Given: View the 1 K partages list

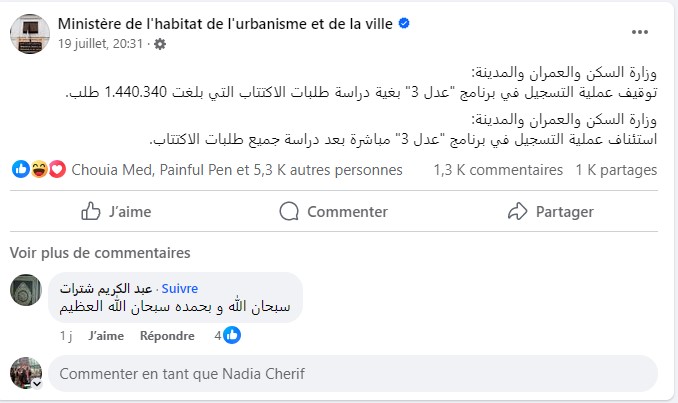Looking at the screenshot, I should click(x=617, y=170).
